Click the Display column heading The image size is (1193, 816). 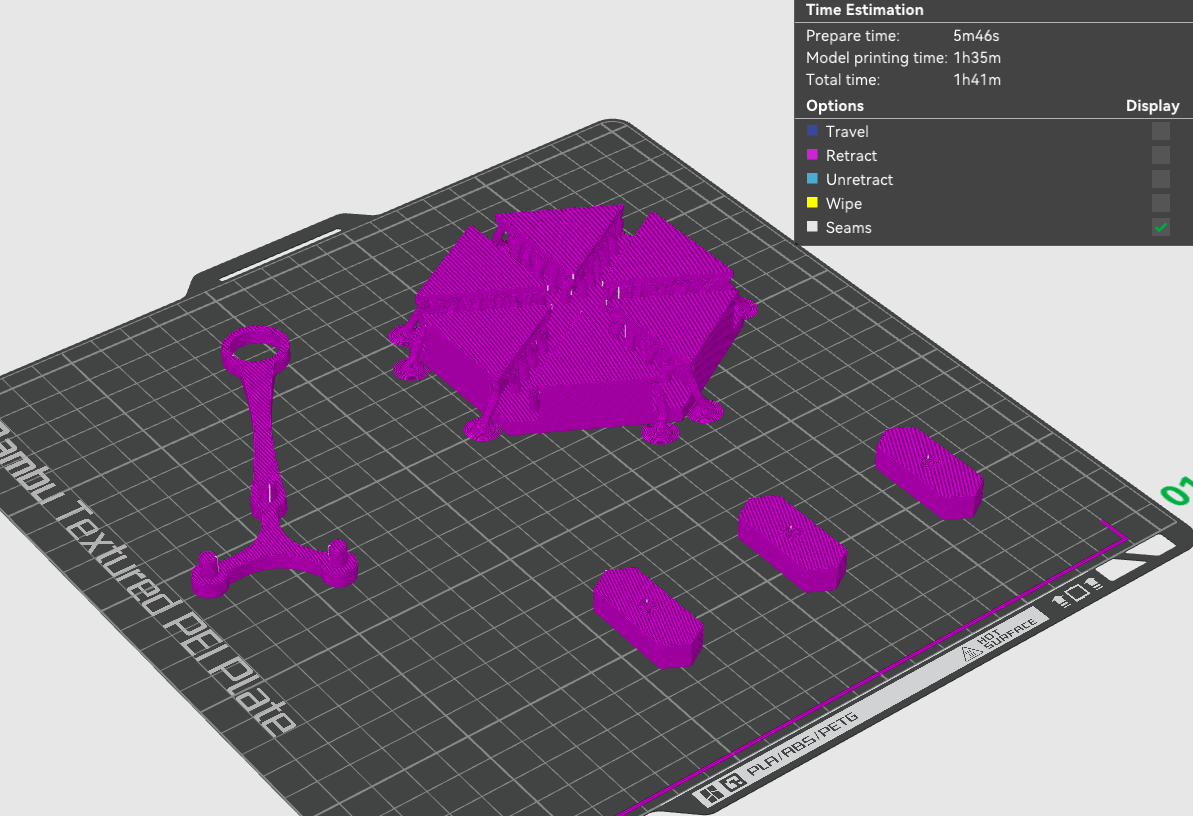click(x=1152, y=106)
